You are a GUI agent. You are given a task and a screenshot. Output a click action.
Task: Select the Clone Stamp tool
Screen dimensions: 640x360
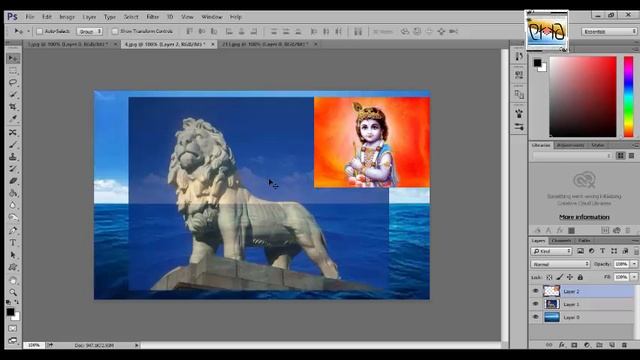pos(13,157)
